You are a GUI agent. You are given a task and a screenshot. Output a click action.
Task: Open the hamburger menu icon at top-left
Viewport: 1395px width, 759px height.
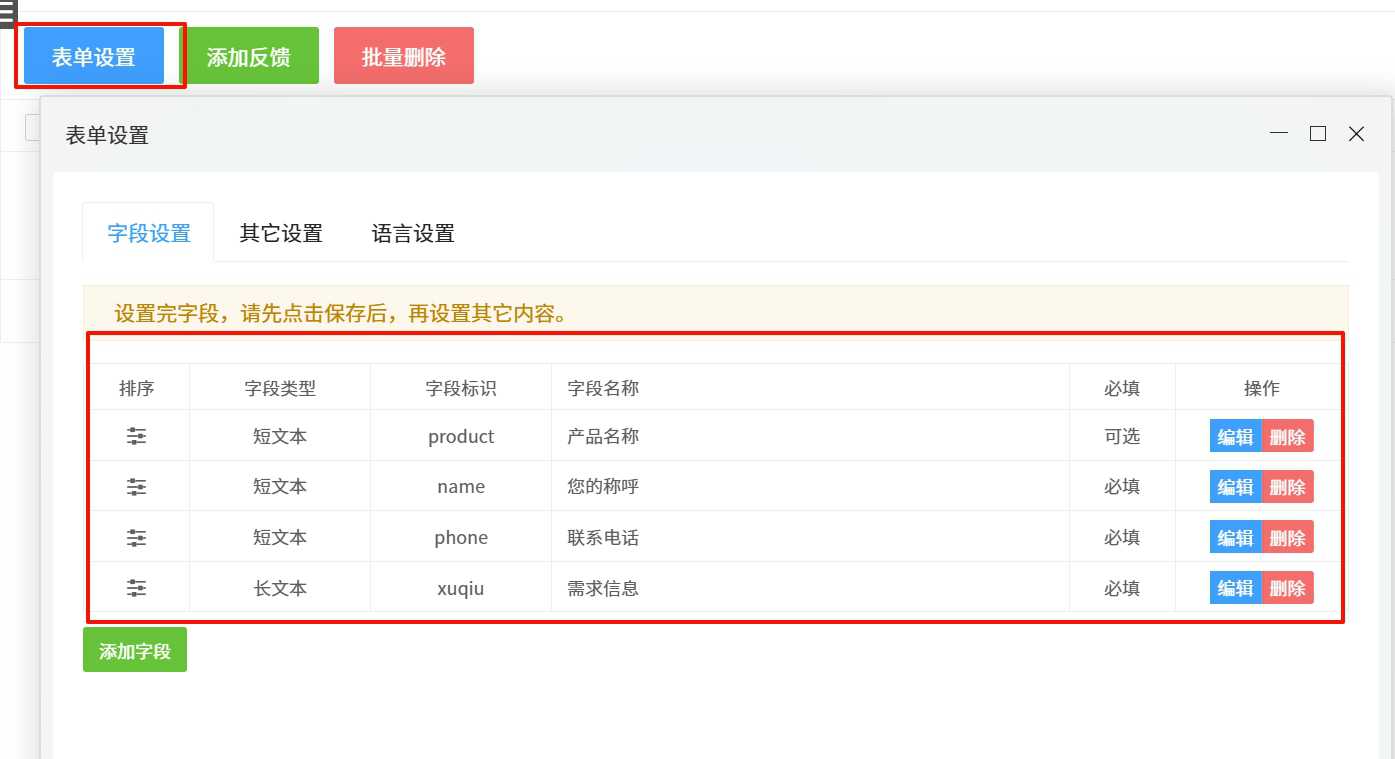pyautogui.click(x=8, y=13)
